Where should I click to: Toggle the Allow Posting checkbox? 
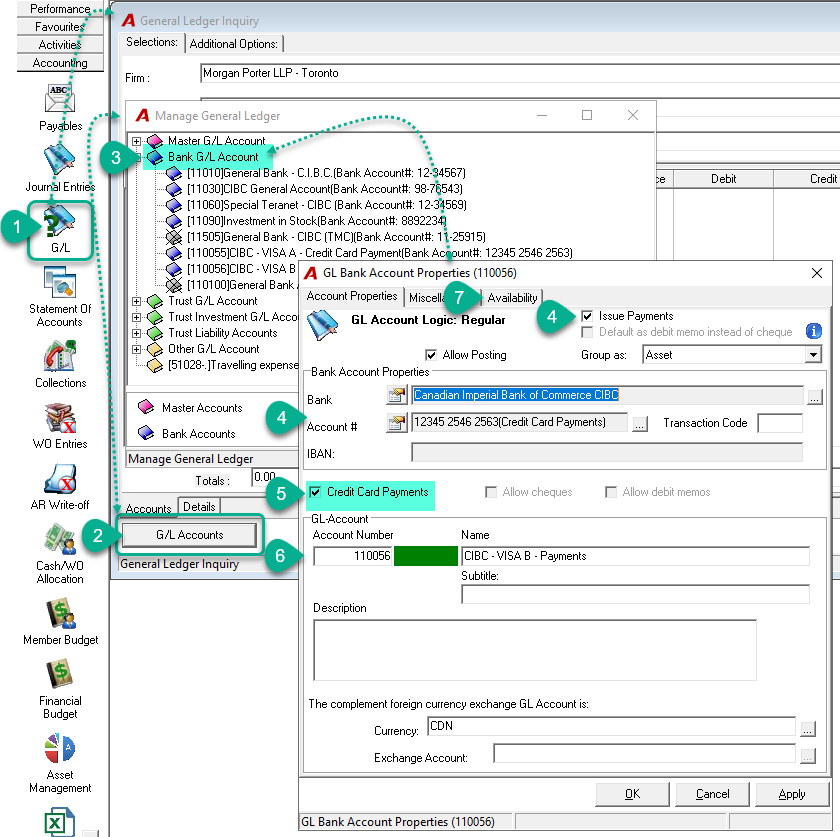[x=431, y=355]
